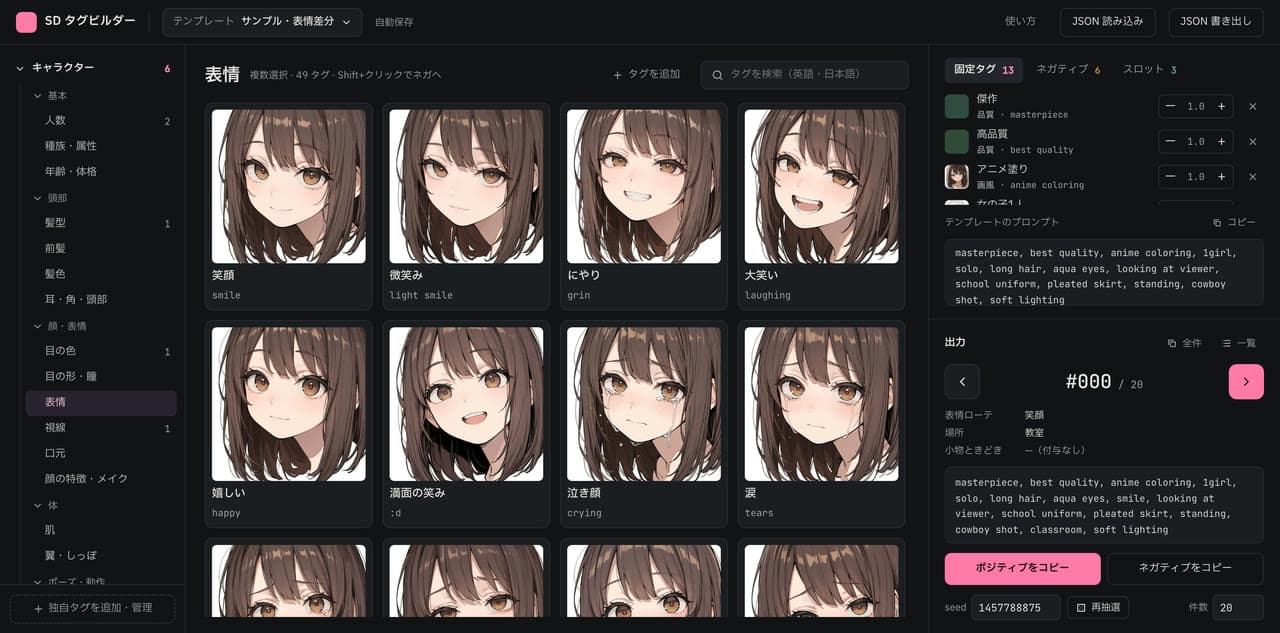This screenshot has width=1280, height=633.
Task: Click the 再抽選 reroll button
Action: coord(1098,608)
